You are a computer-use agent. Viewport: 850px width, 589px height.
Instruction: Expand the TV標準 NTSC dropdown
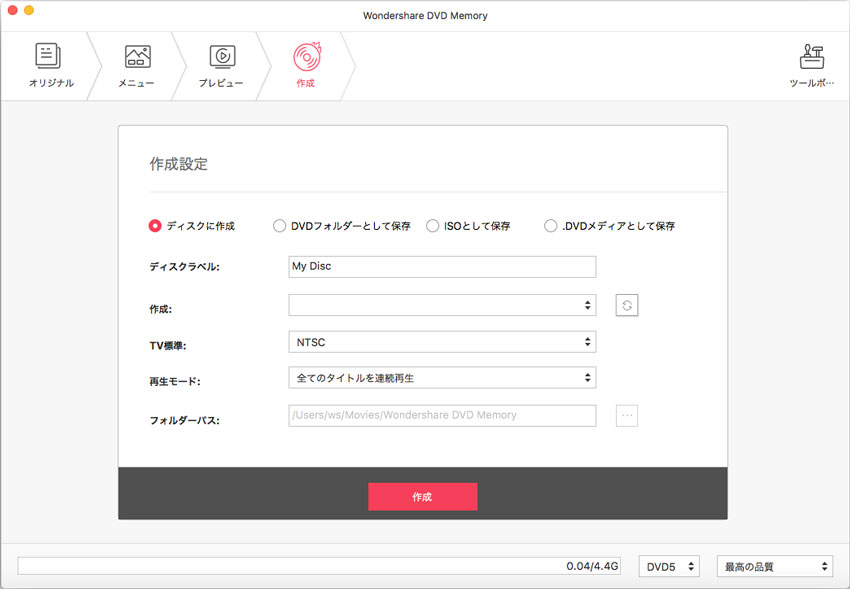click(x=442, y=342)
